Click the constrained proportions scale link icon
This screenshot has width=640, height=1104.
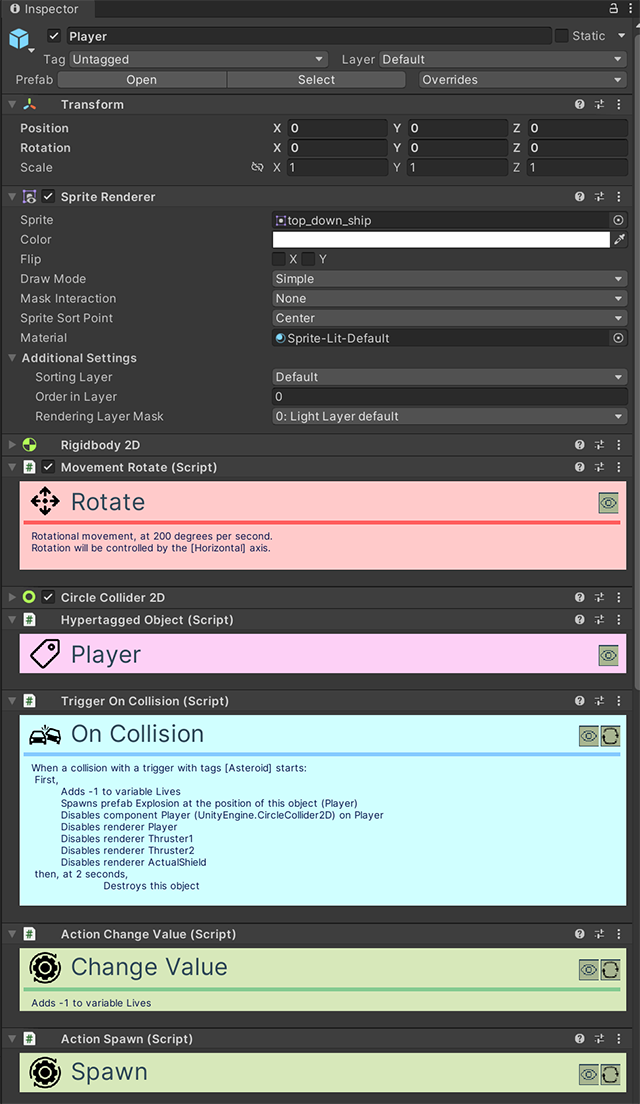pyautogui.click(x=257, y=168)
